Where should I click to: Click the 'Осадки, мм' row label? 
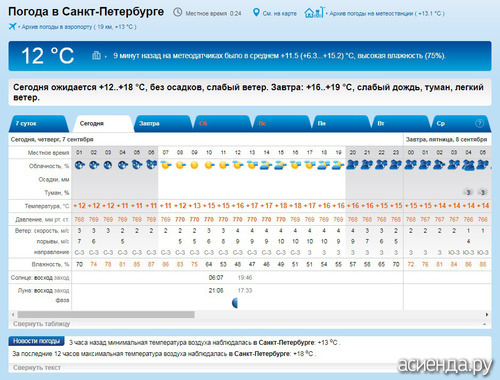[x=54, y=179]
